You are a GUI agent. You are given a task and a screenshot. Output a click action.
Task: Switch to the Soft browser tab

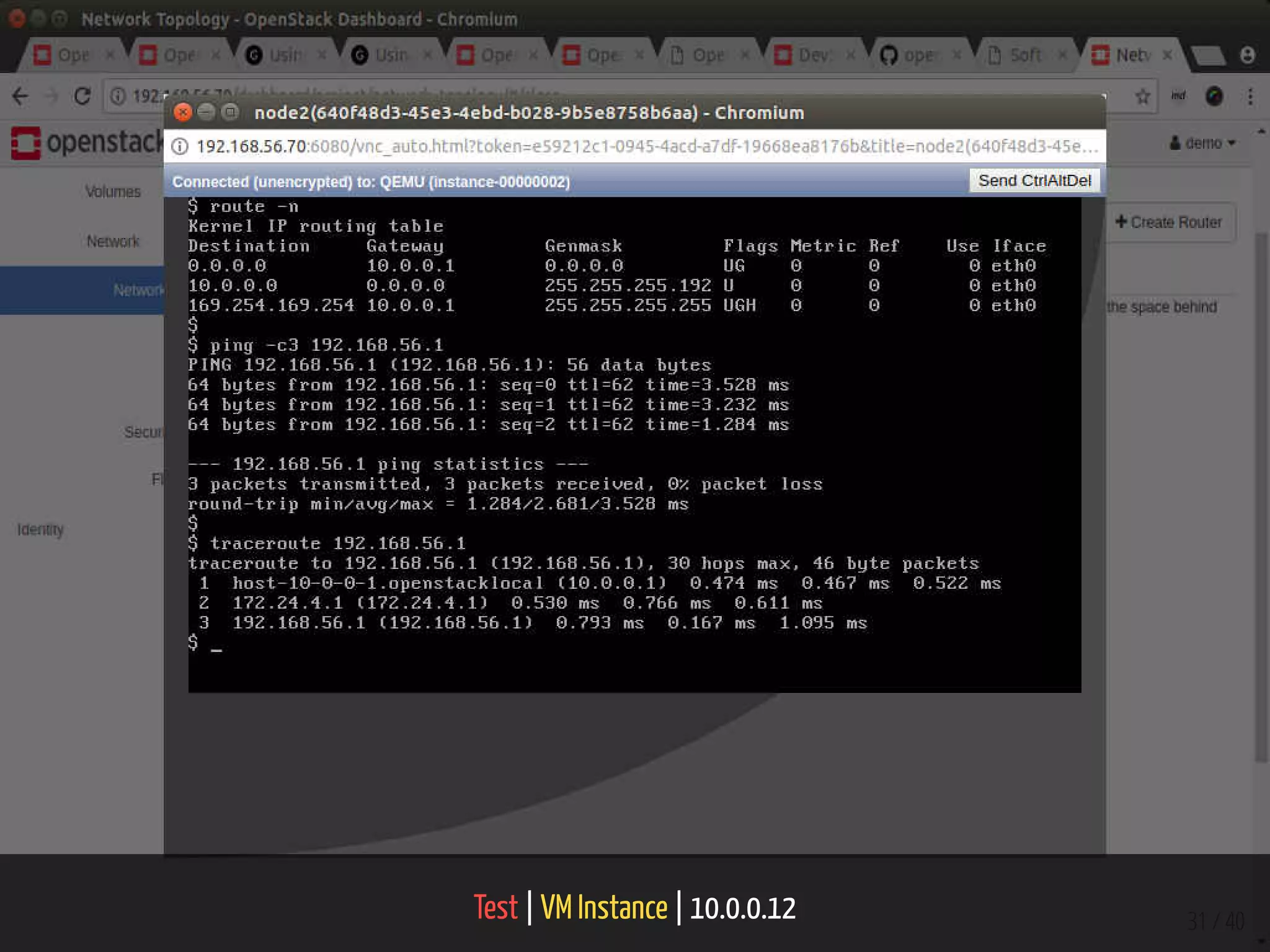(1024, 55)
